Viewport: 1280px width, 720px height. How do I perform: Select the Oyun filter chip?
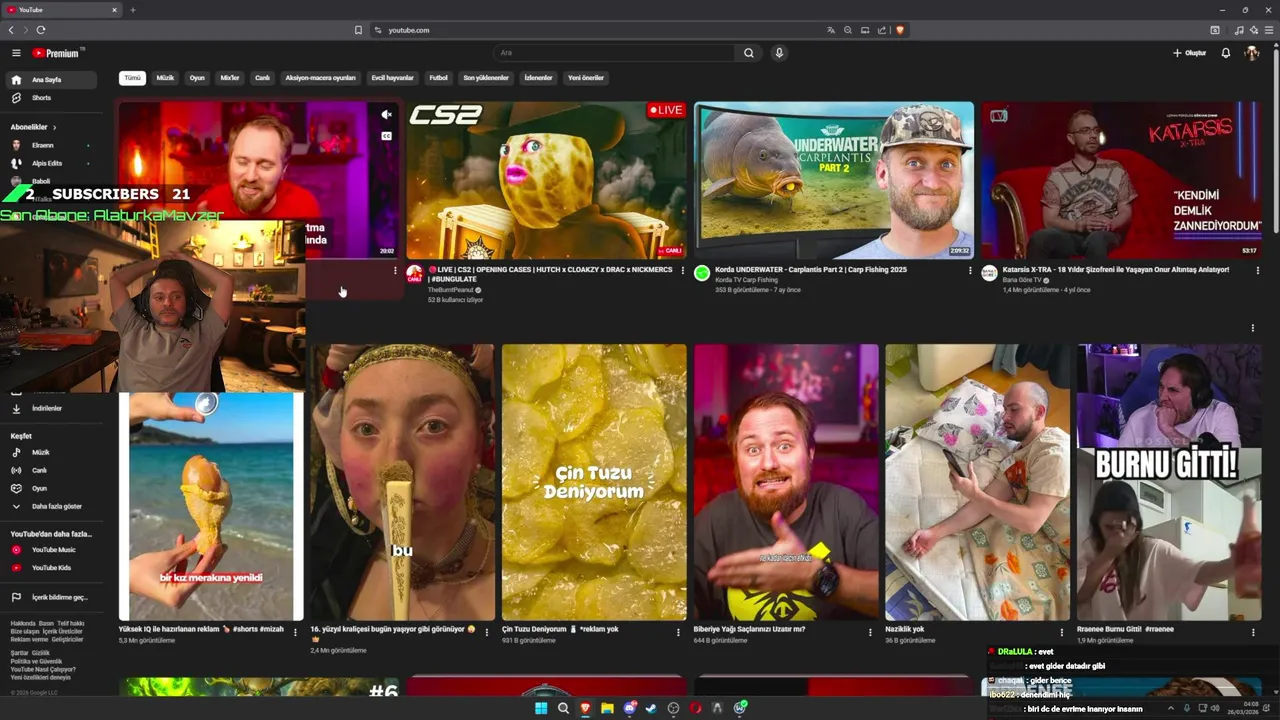pyautogui.click(x=197, y=78)
